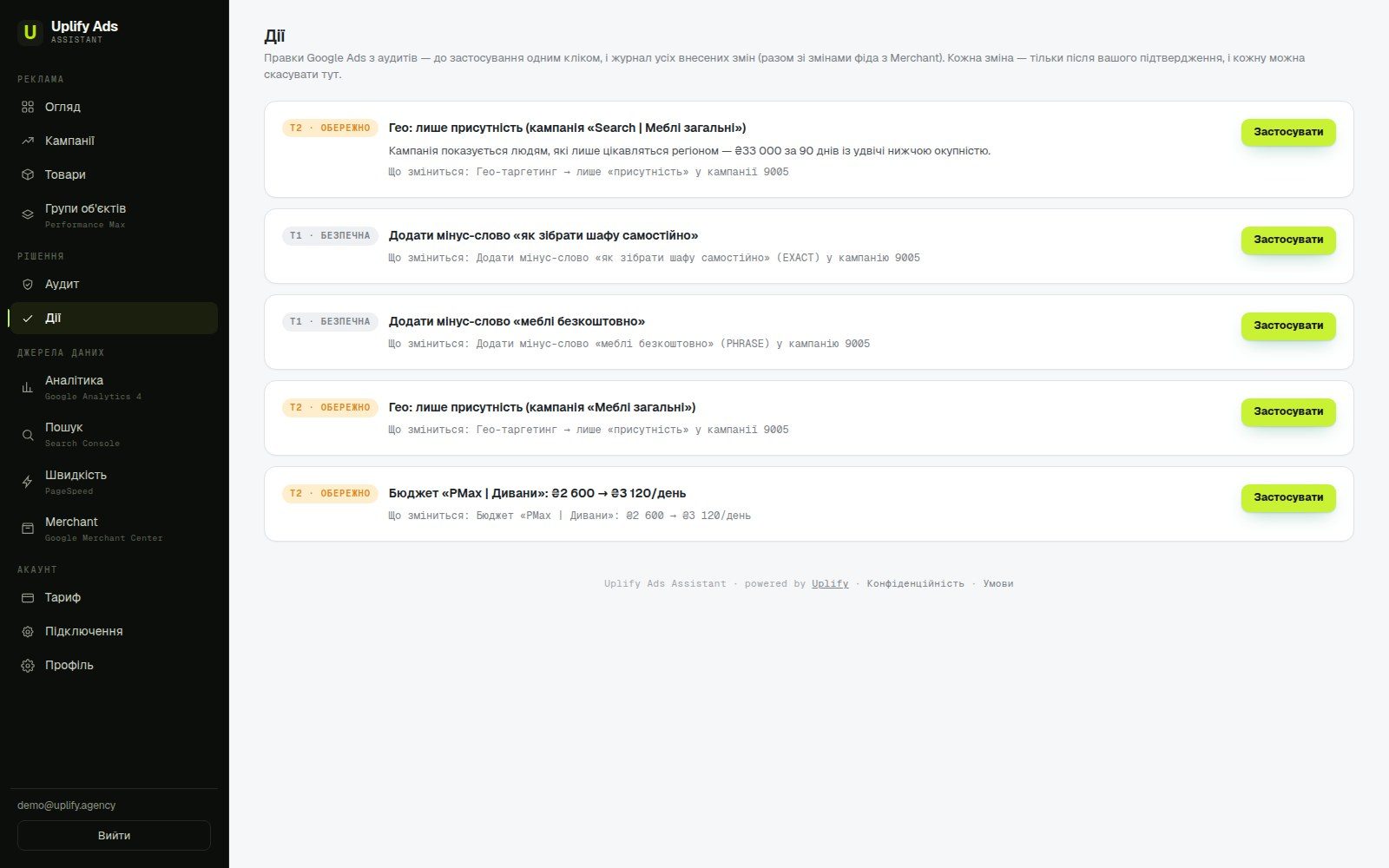Click the Кампанії trend arrow icon
1389x868 pixels.
[x=28, y=141]
